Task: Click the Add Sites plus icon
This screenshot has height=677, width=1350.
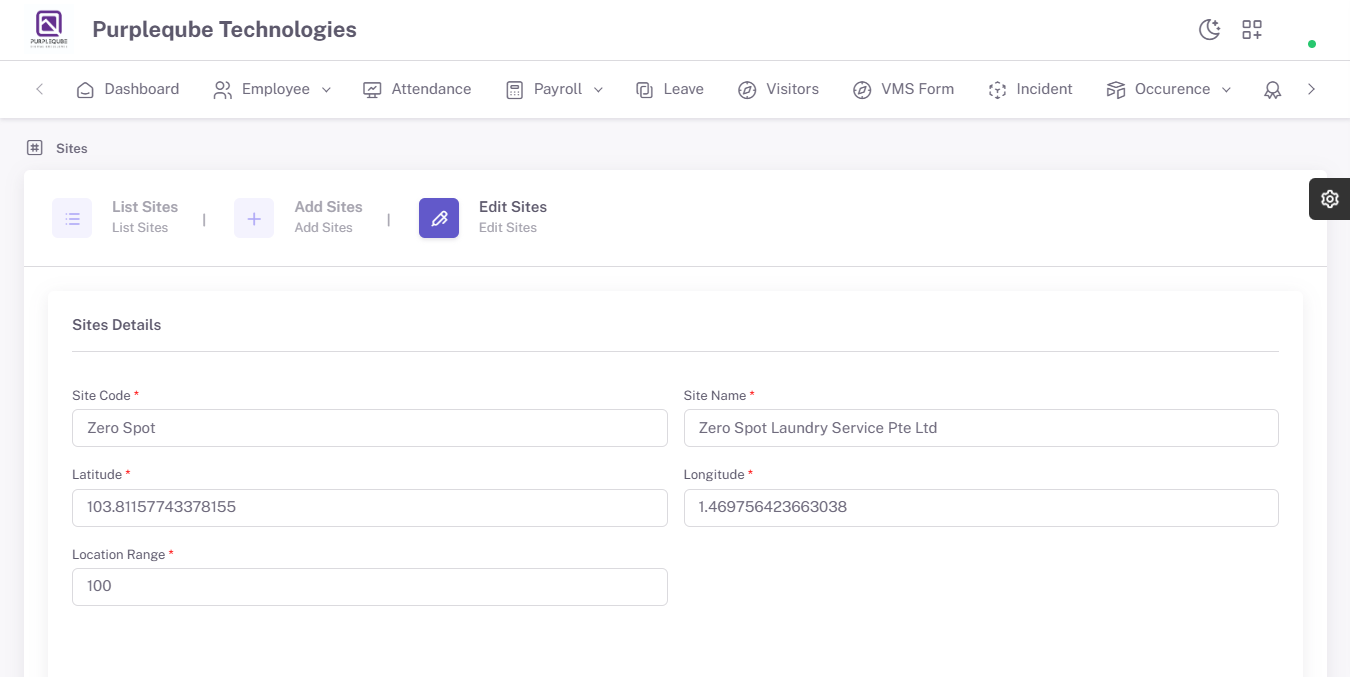Action: (254, 218)
